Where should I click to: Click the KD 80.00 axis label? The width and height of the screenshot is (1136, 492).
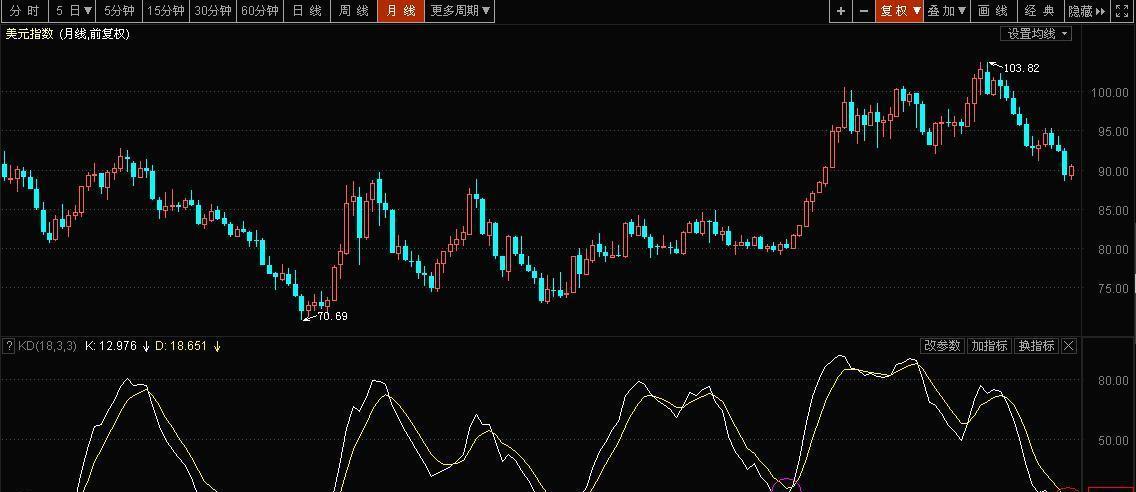point(1112,380)
